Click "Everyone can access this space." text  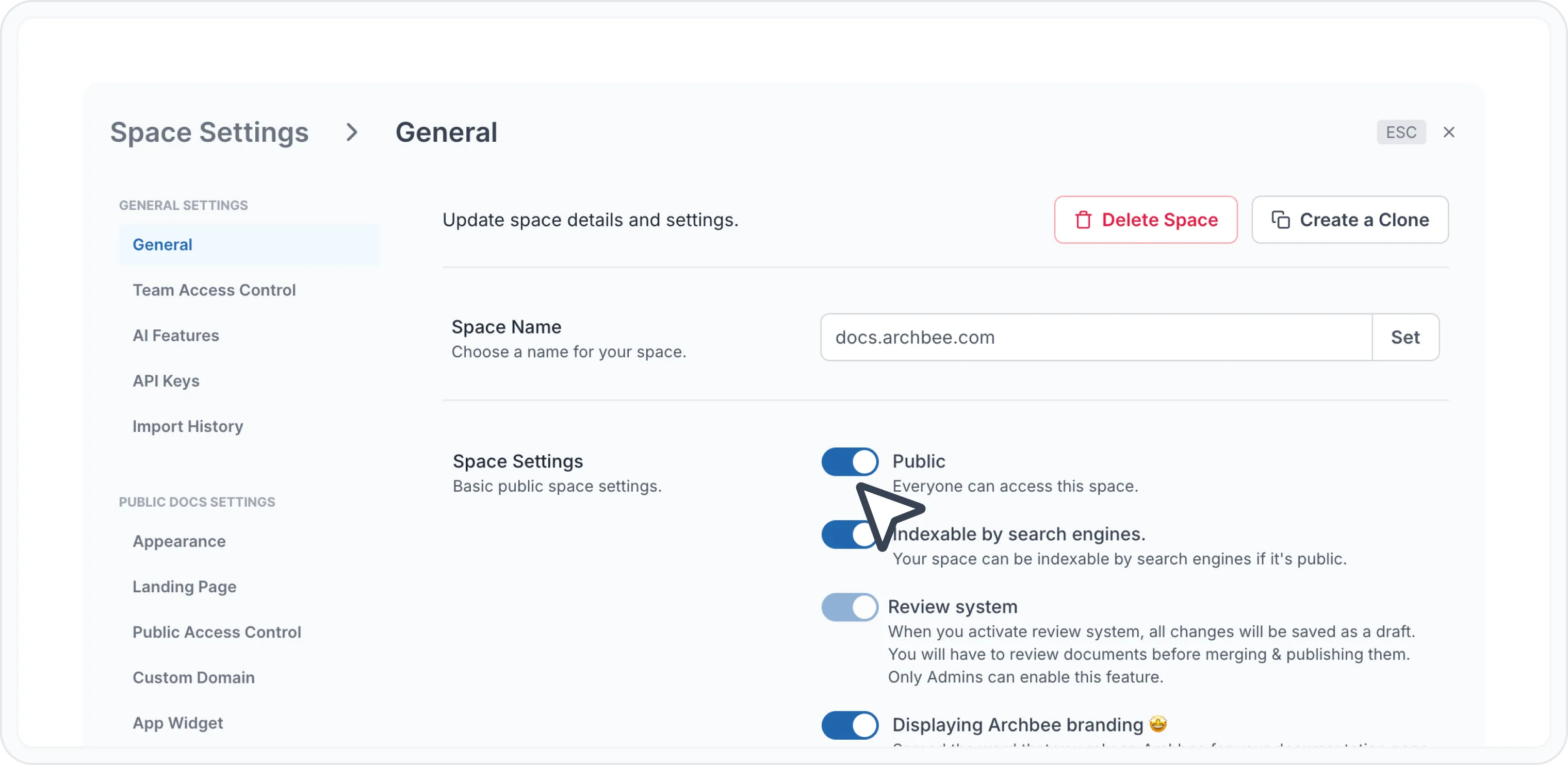pyautogui.click(x=1015, y=486)
